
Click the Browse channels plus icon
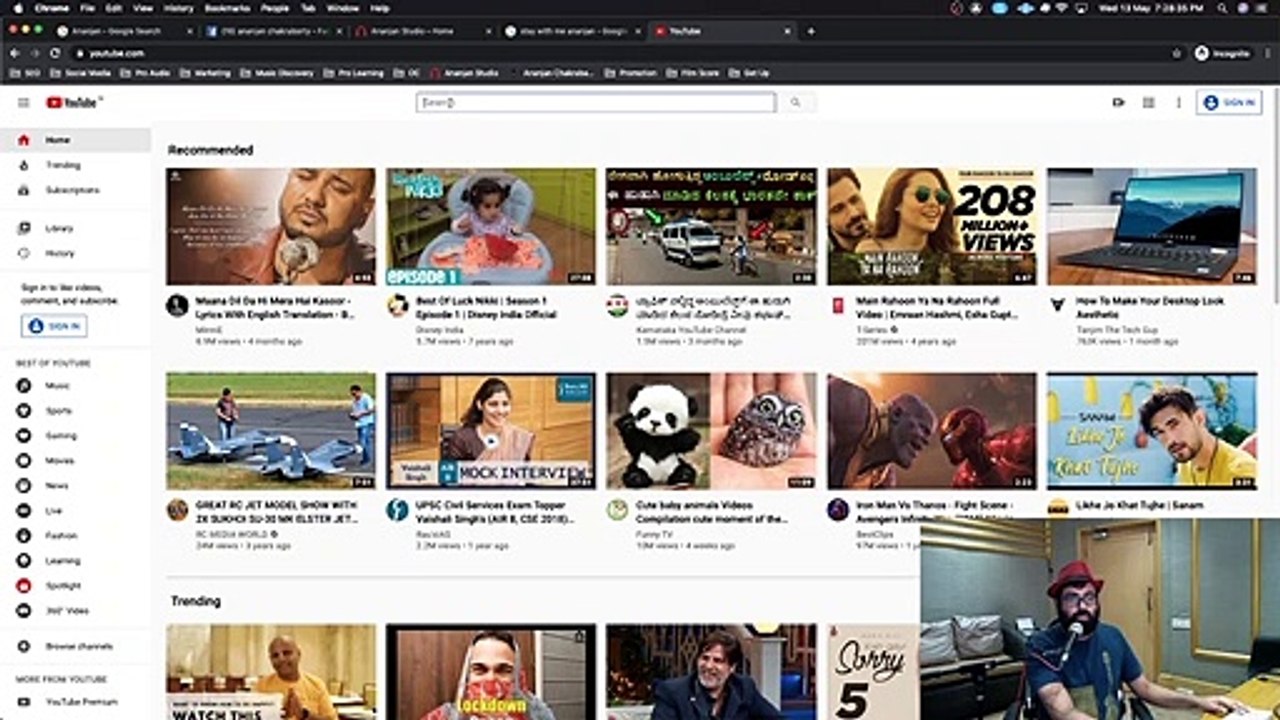click(24, 647)
